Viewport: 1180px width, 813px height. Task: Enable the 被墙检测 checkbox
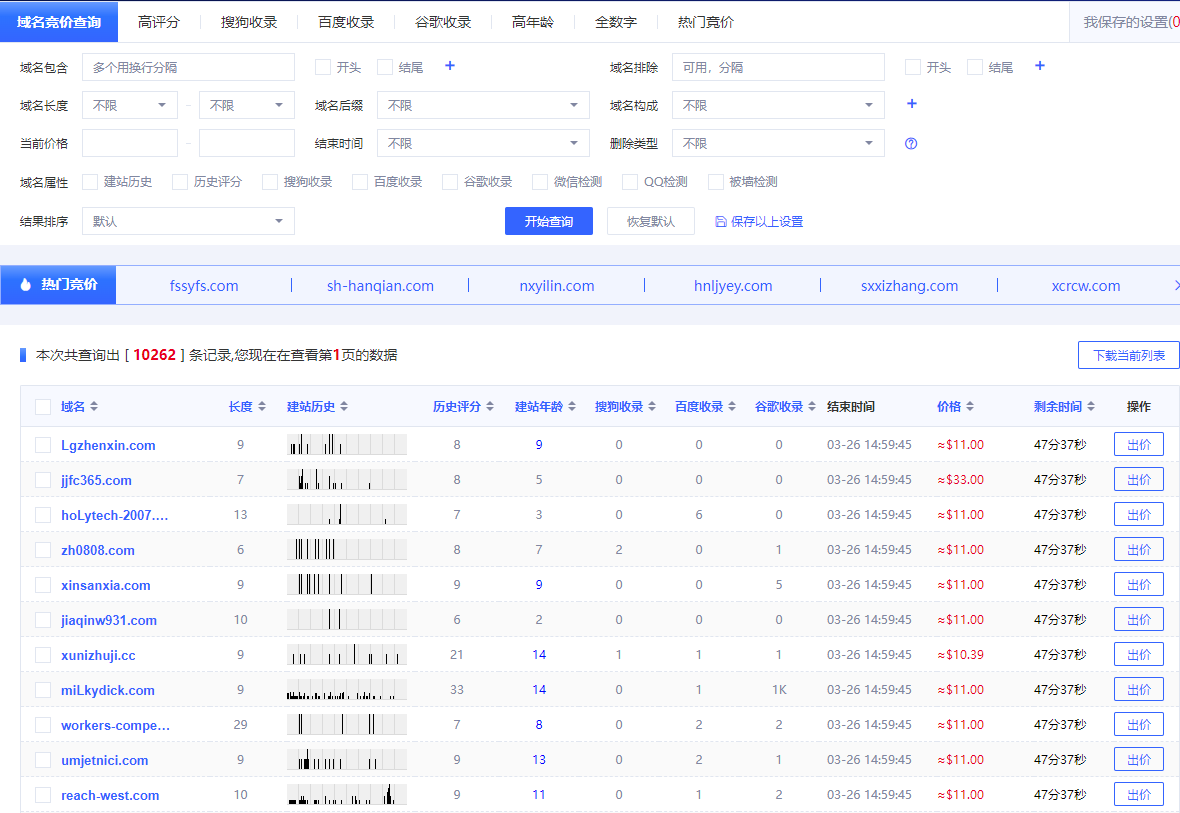tap(716, 182)
